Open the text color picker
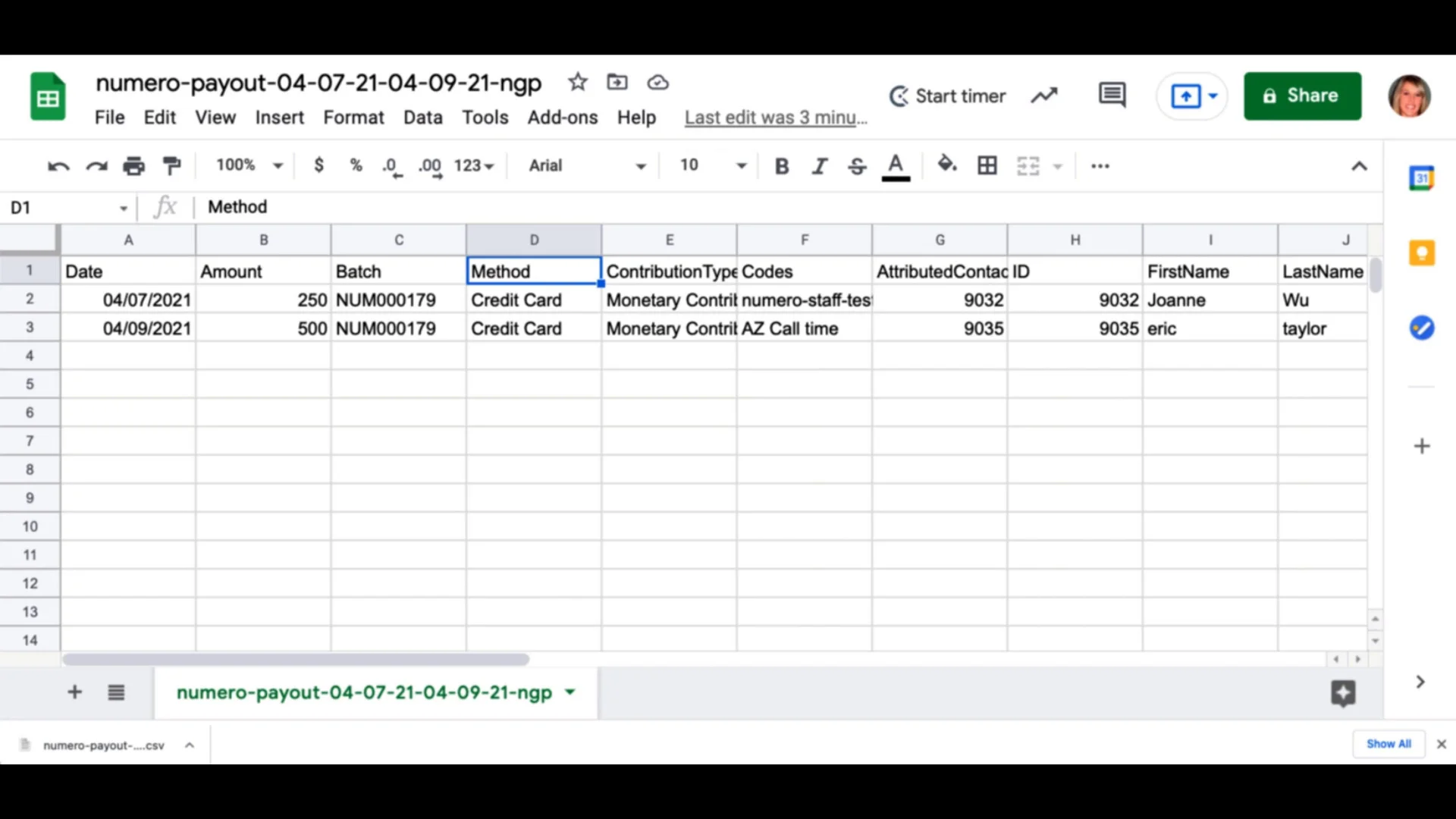 click(x=896, y=167)
